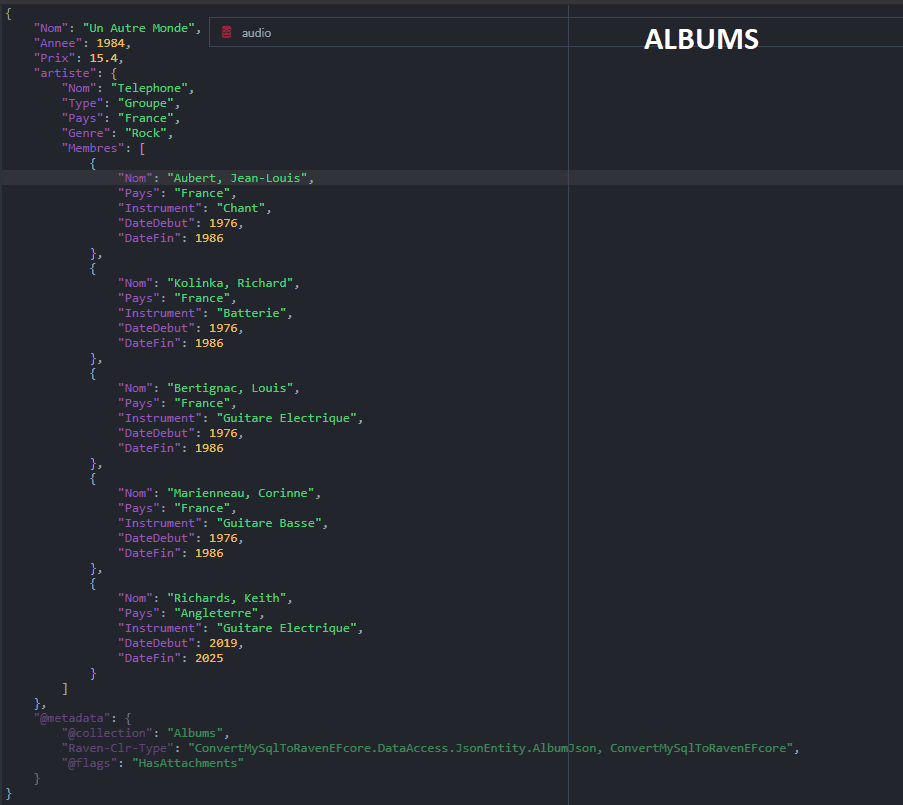Click the "HasAttachments" flags value

pyautogui.click(x=188, y=763)
